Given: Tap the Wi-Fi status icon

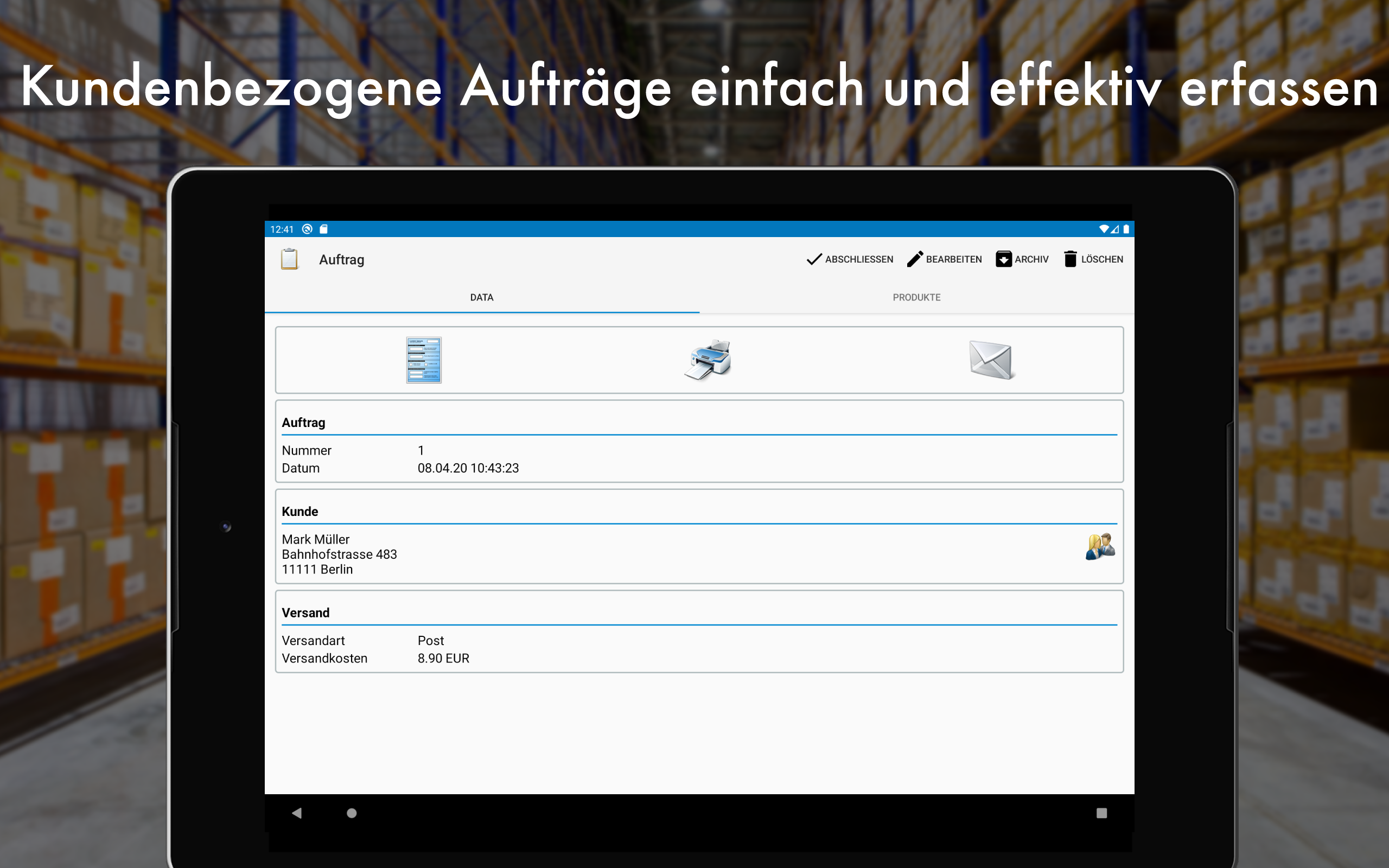Looking at the screenshot, I should pyautogui.click(x=1104, y=229).
